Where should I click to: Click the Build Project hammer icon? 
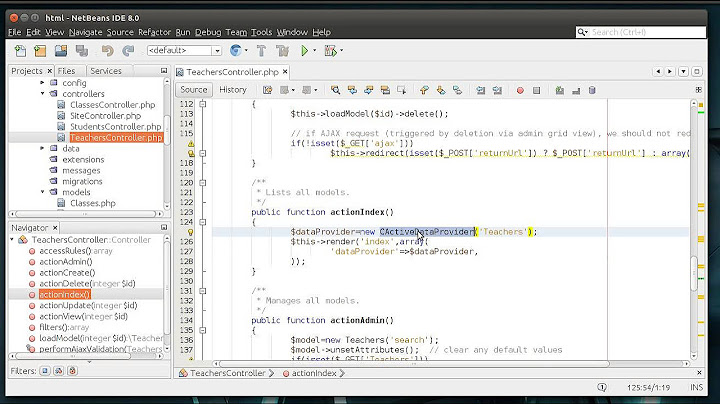[x=261, y=50]
